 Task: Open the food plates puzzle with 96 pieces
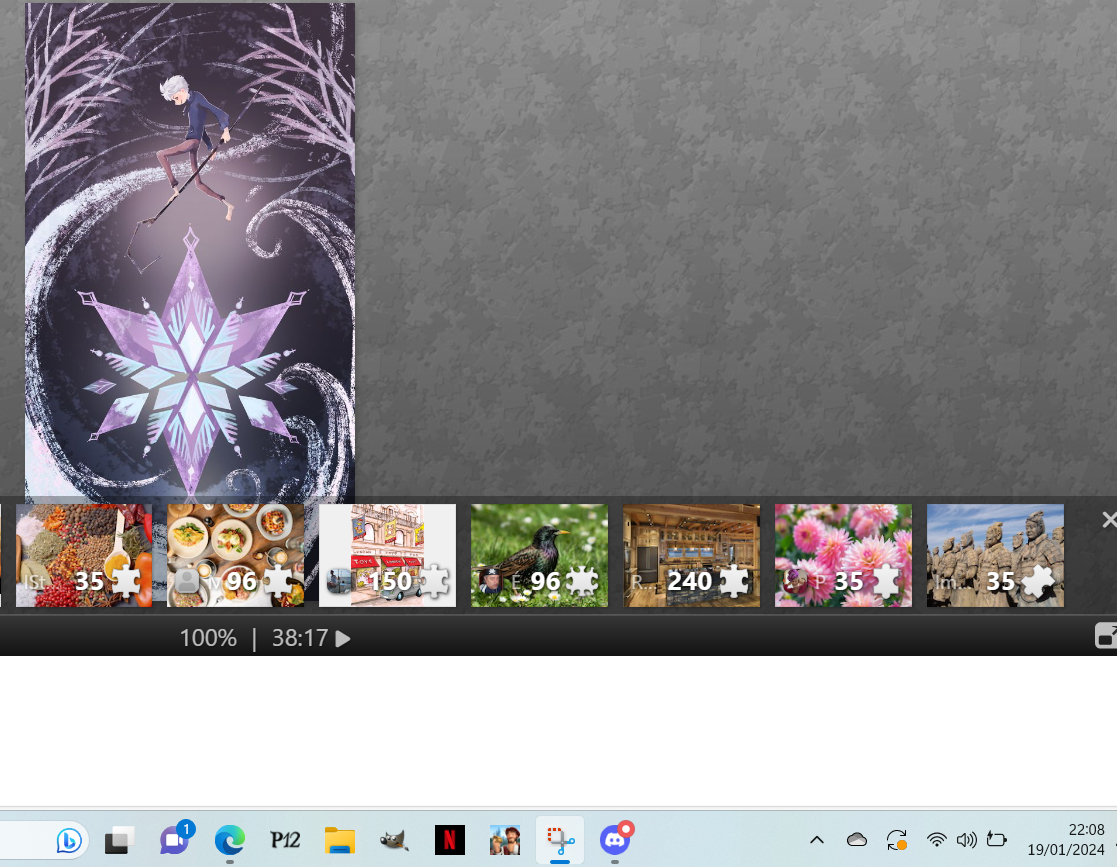point(236,556)
